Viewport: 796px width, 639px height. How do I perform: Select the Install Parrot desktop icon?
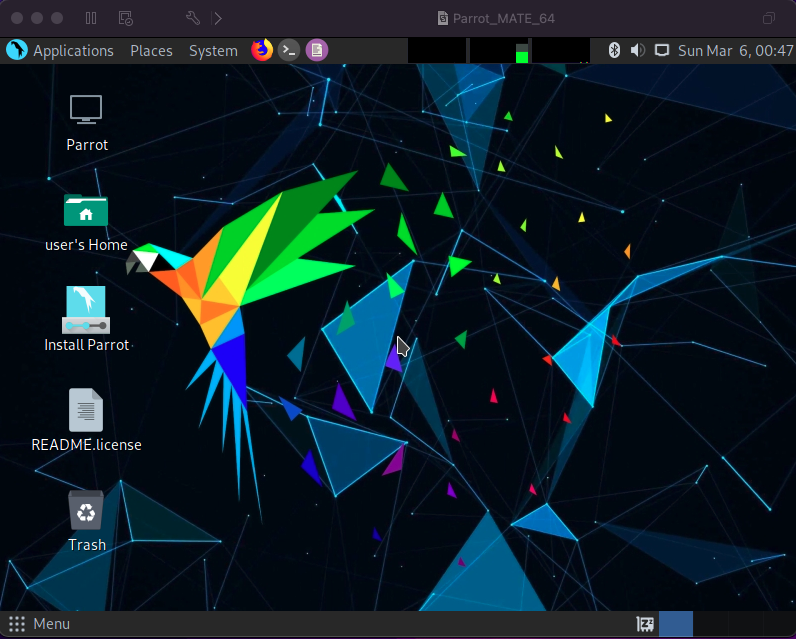pyautogui.click(x=86, y=310)
